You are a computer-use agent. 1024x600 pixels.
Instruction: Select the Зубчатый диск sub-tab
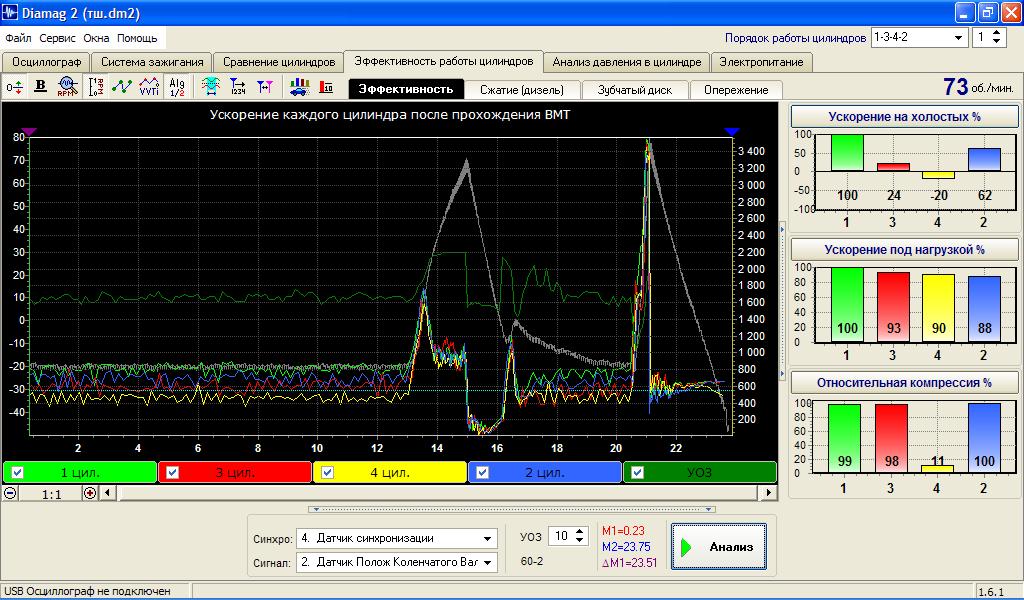[635, 90]
